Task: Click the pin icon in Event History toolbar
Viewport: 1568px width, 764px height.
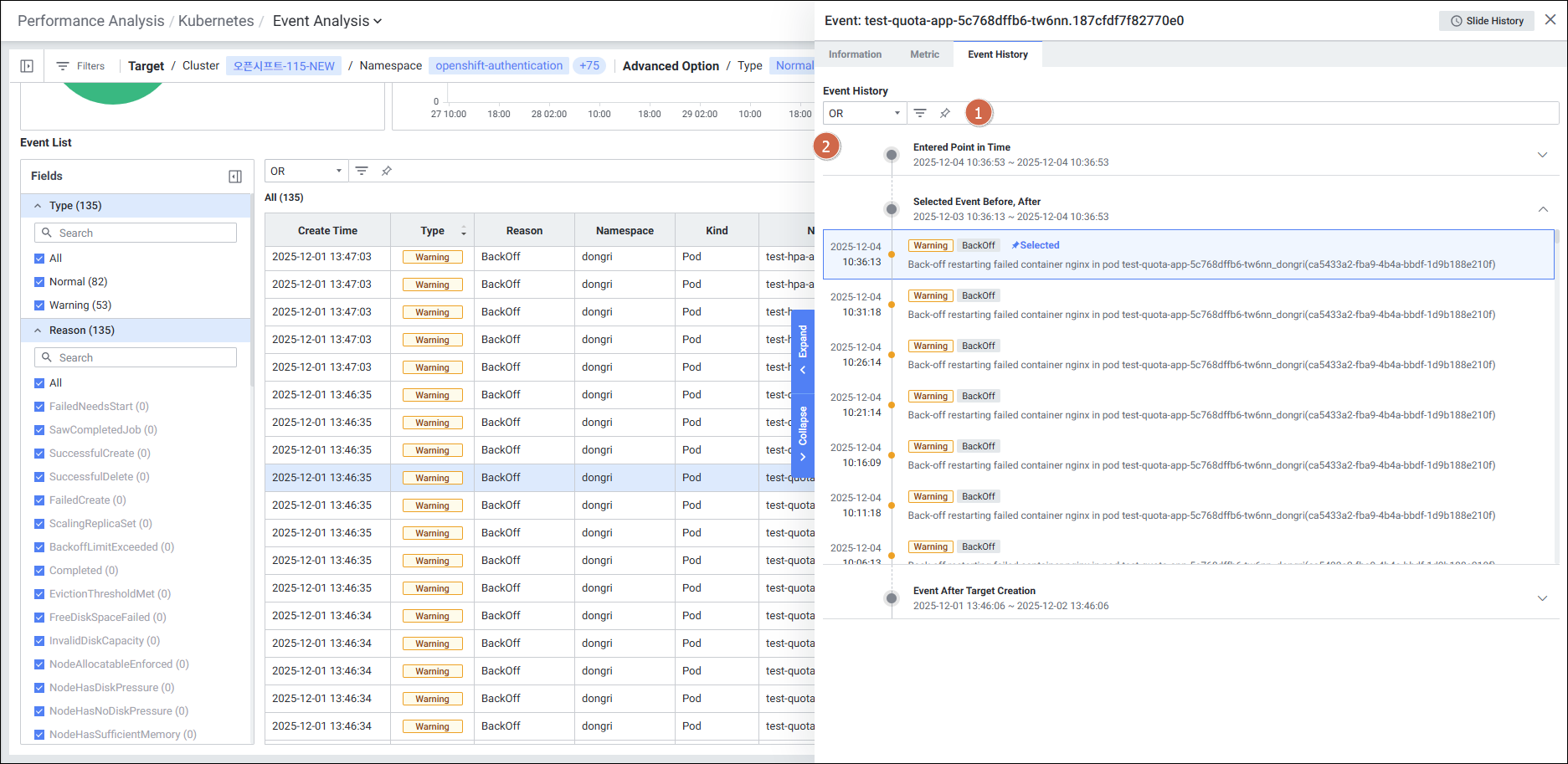Action: (x=945, y=113)
